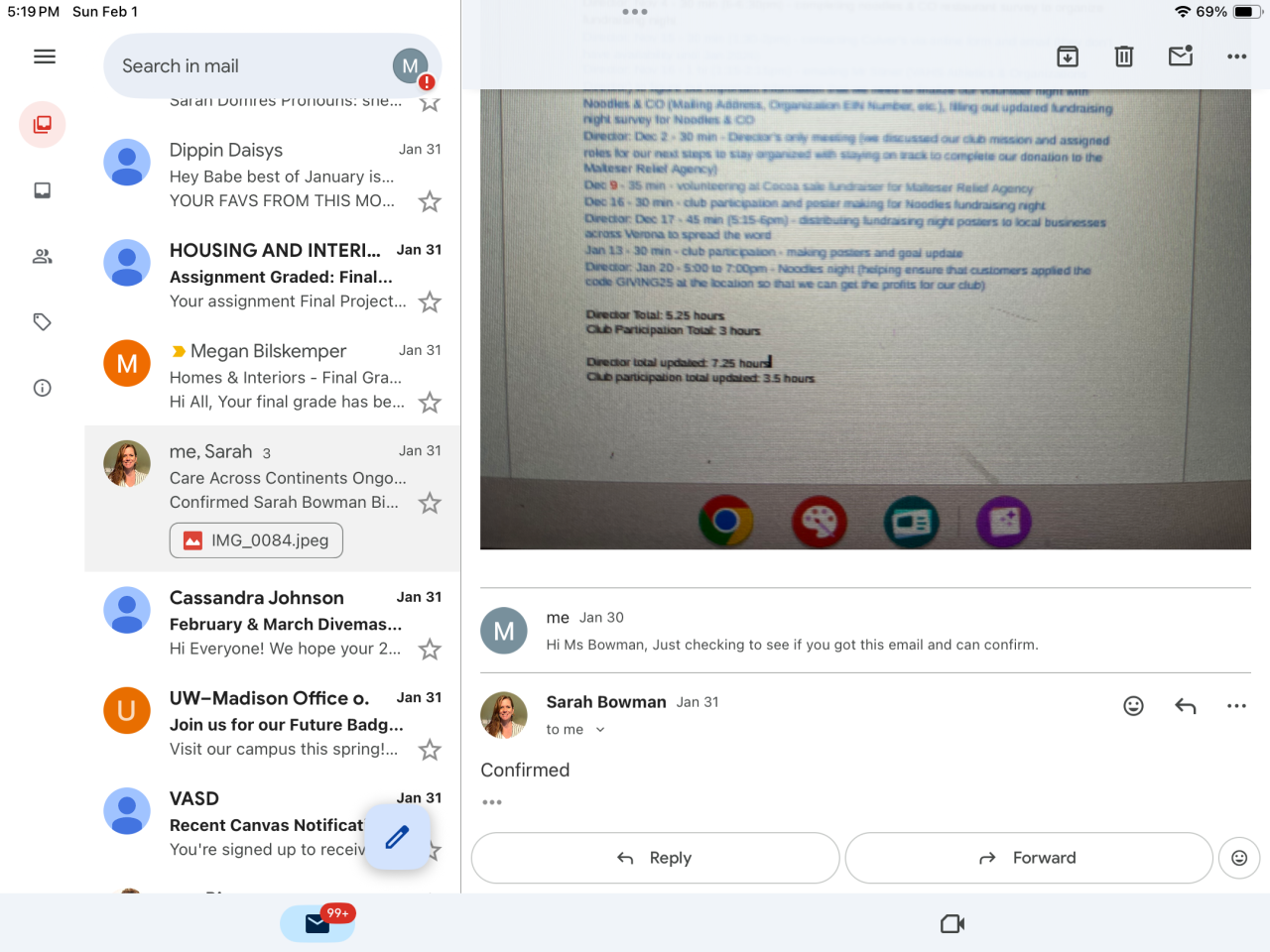The width and height of the screenshot is (1270, 952).
Task: Select the All Inboxes sidebar icon
Action: click(x=43, y=125)
